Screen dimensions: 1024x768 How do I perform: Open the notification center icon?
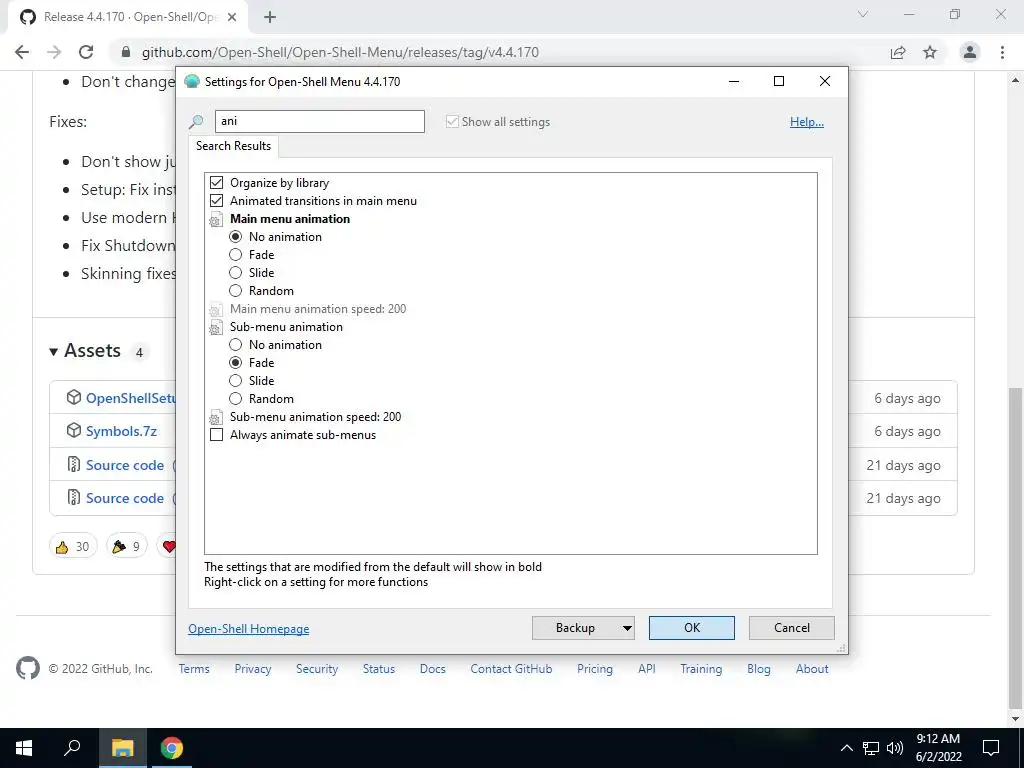pos(991,748)
